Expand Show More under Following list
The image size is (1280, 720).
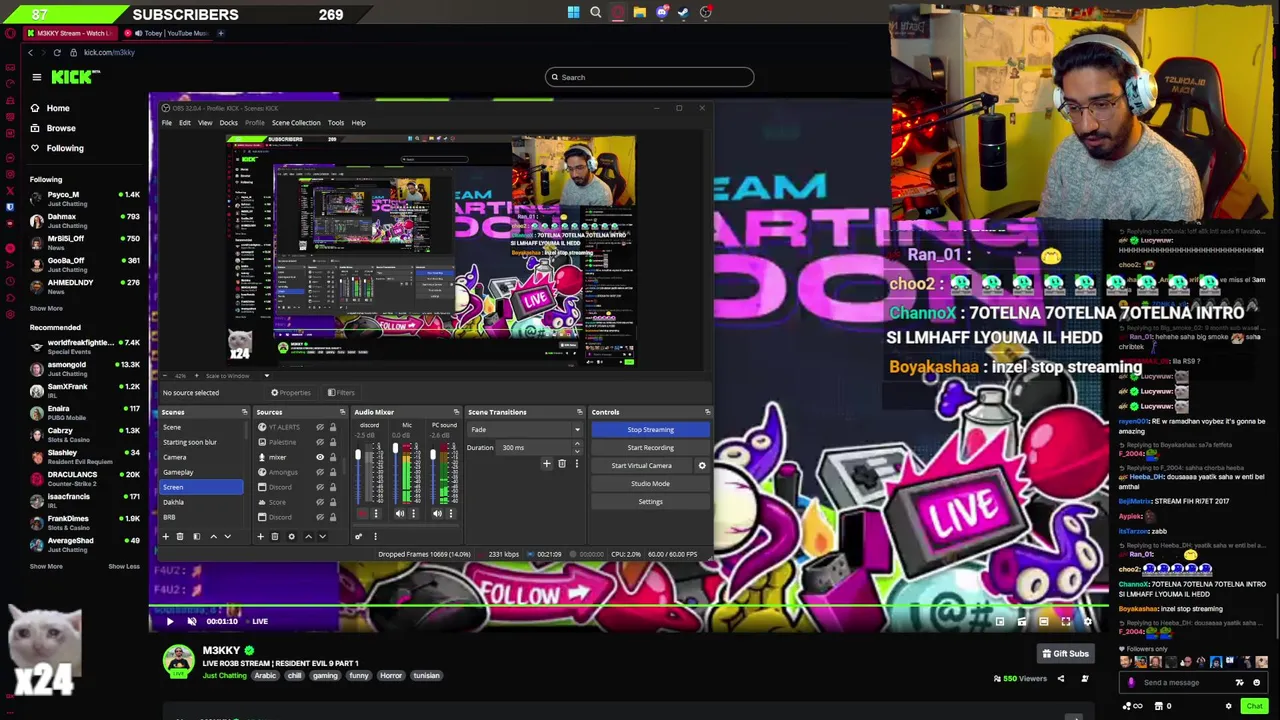(46, 308)
